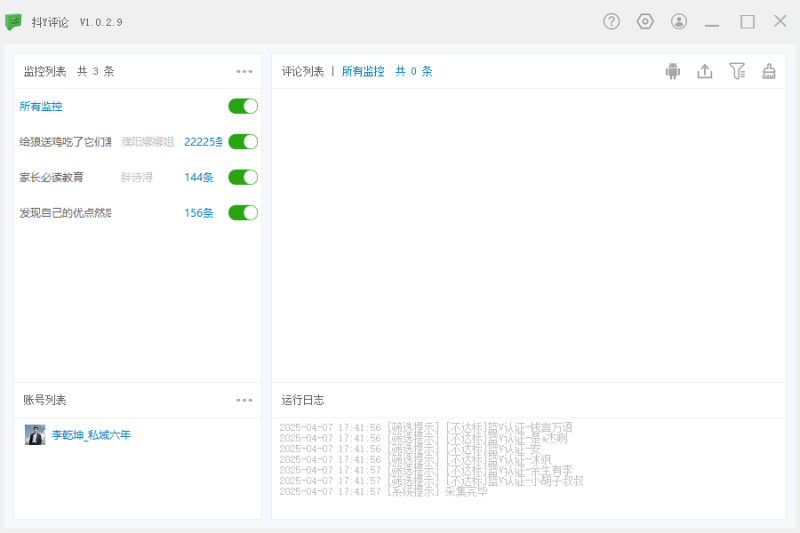Click the log line mentioning 钱言万语
The width and height of the screenshot is (800, 533).
[x=426, y=427]
